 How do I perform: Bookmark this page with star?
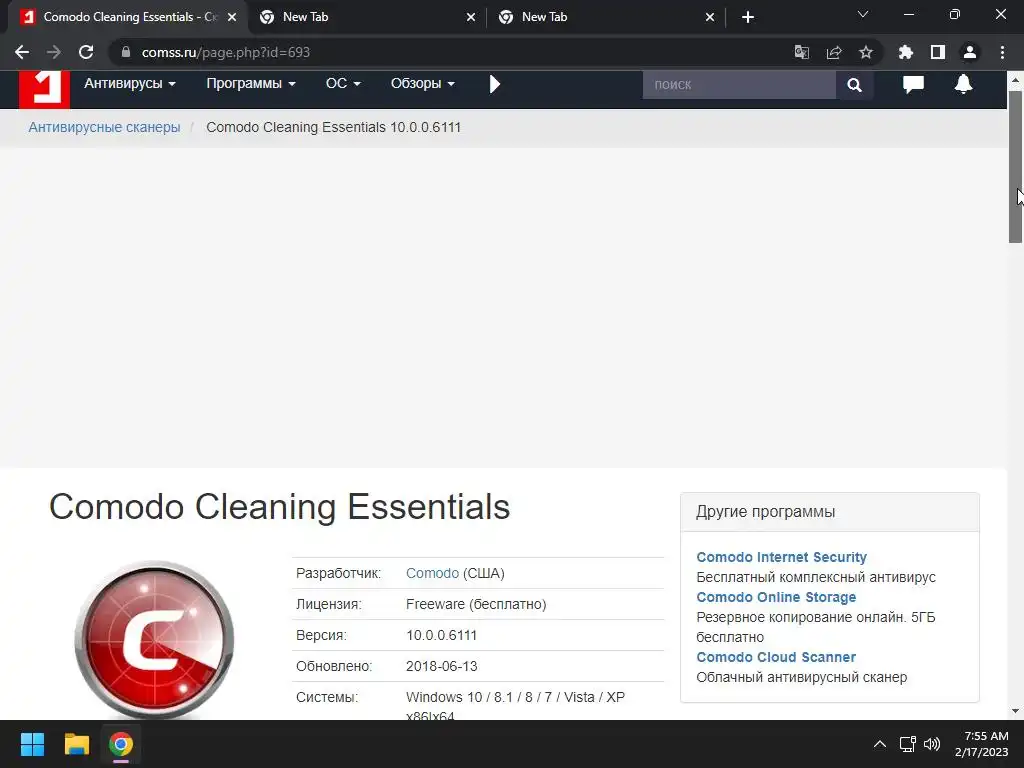point(866,52)
